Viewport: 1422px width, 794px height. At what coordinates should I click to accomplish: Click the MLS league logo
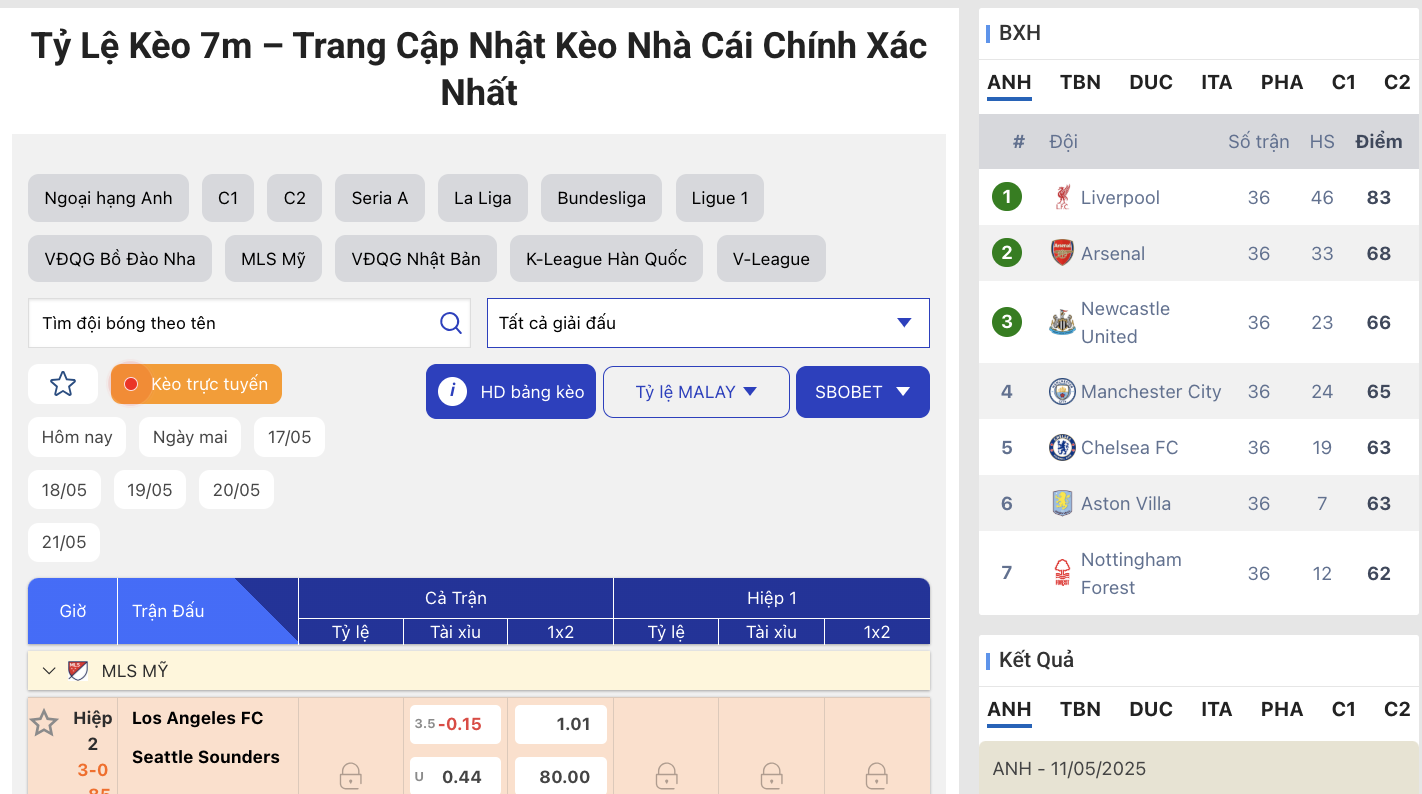click(x=78, y=671)
